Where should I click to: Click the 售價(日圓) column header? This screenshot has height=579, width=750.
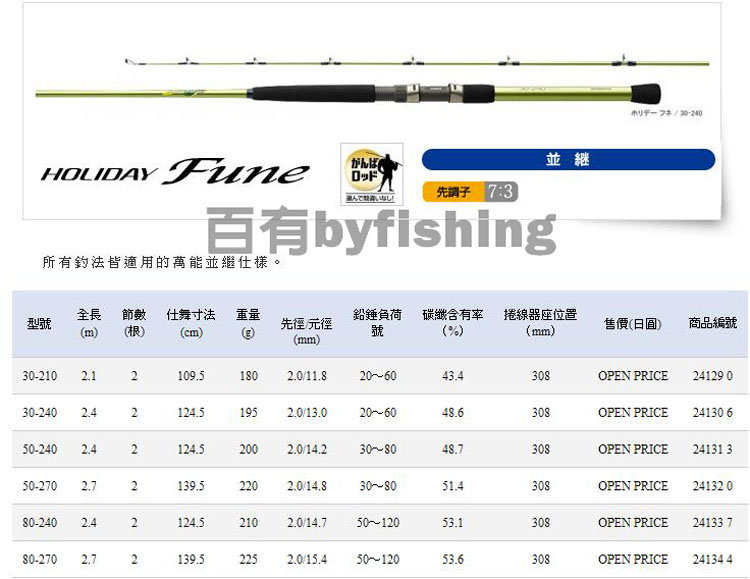click(633, 324)
